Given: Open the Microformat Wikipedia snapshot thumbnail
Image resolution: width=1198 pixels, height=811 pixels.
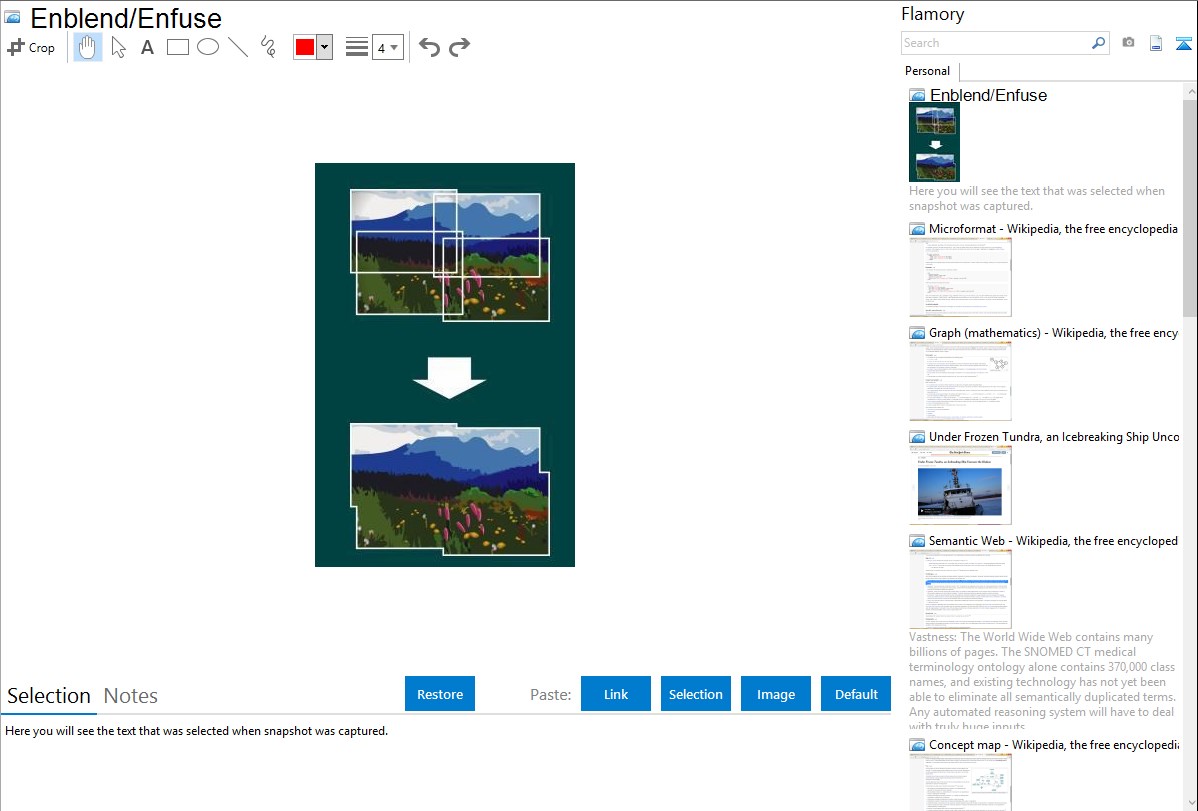Looking at the screenshot, I should pyautogui.click(x=960, y=277).
